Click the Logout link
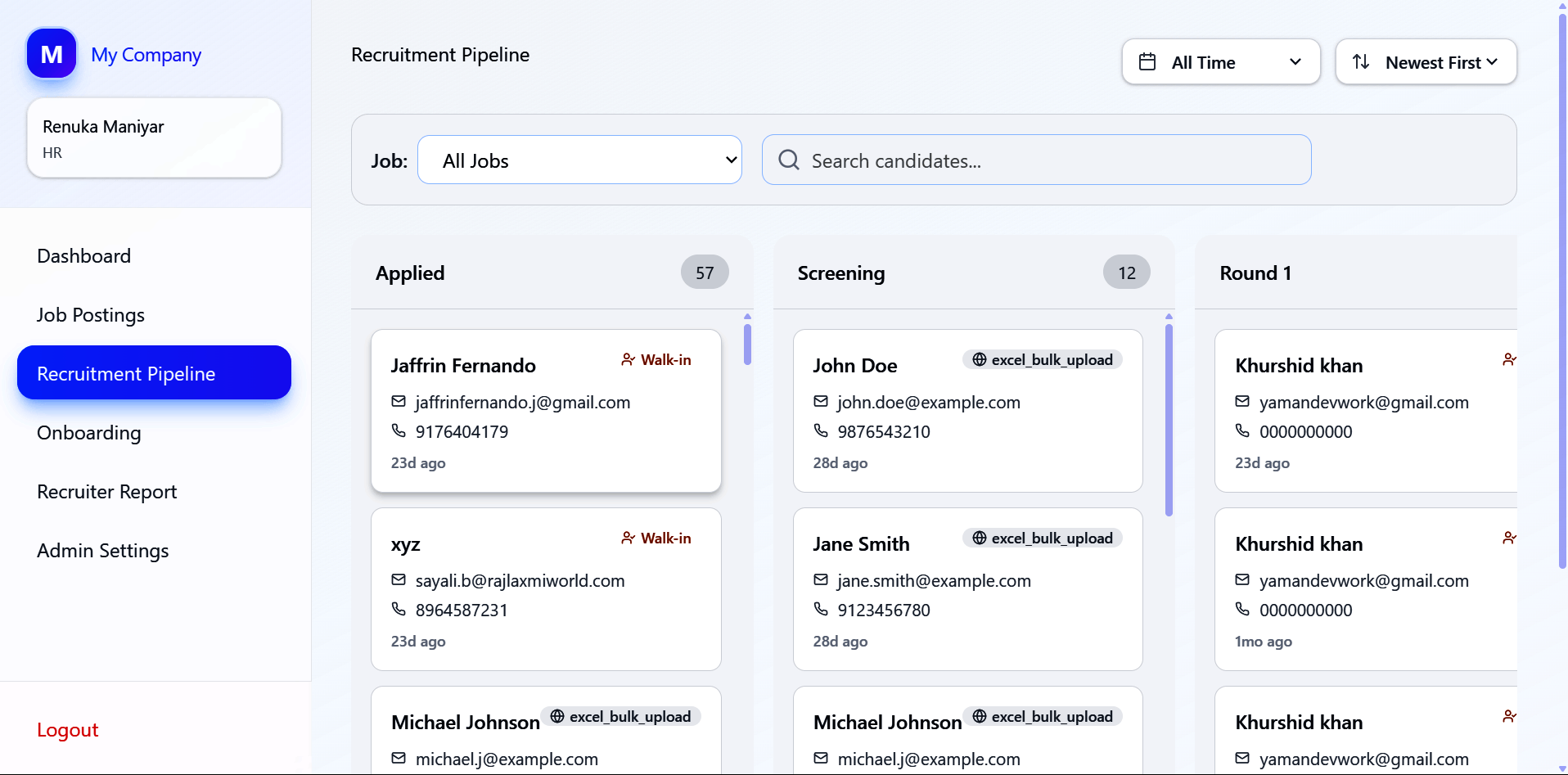Image resolution: width=1568 pixels, height=775 pixels. coord(68,730)
